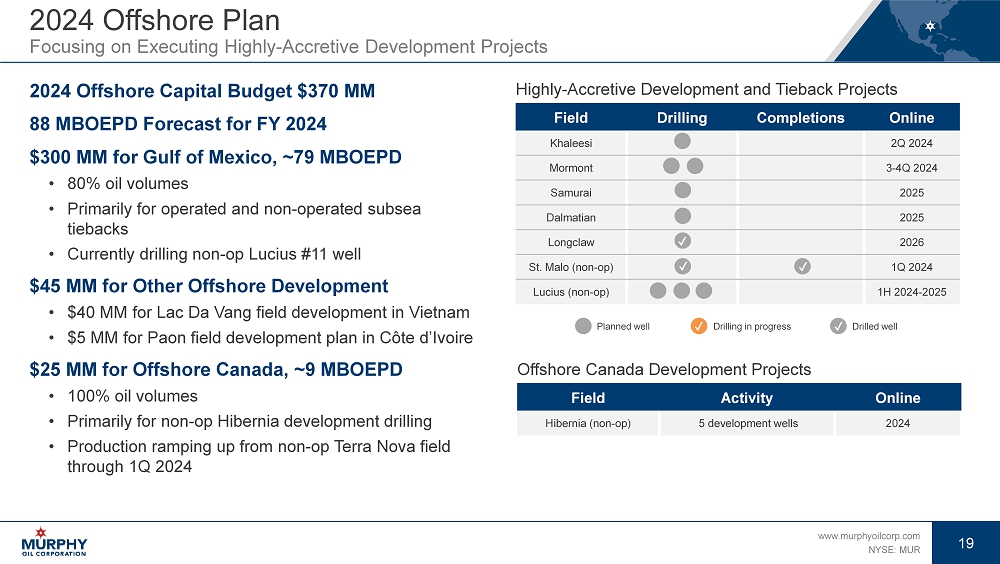Click the Khaleesi planned well circle
Screen dimensions: 1000x564
682,142
